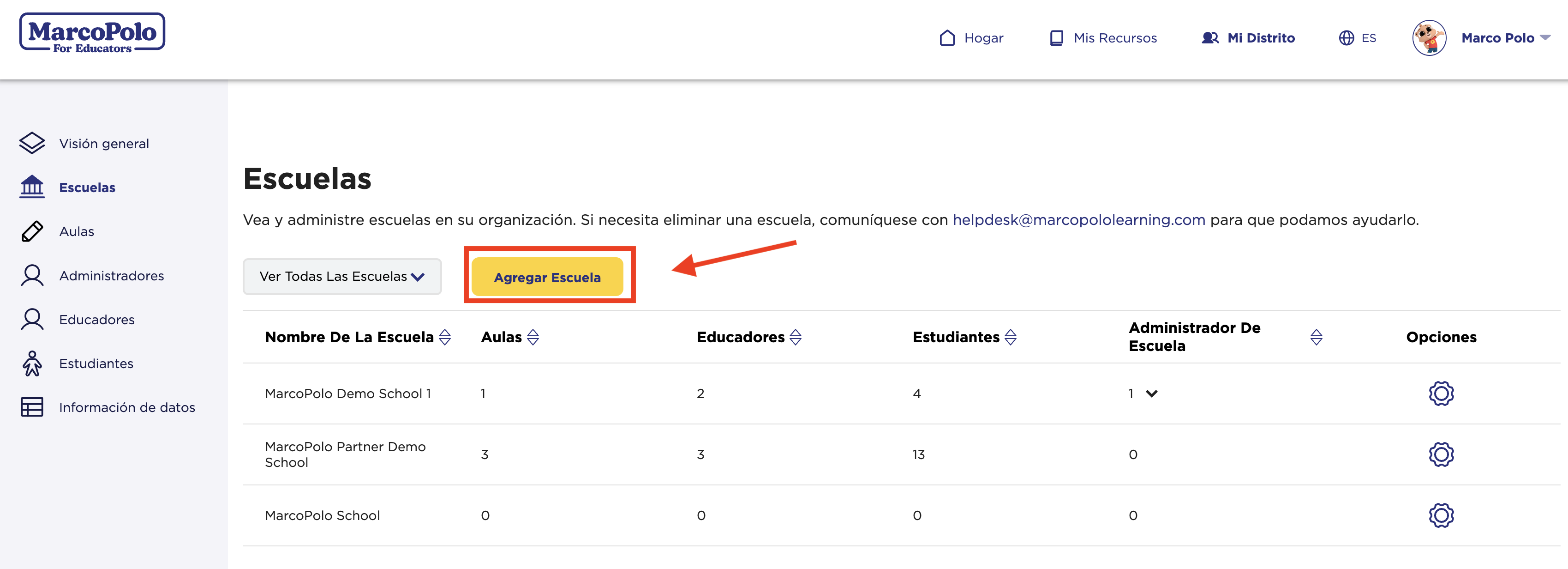The width and height of the screenshot is (1568, 569).
Task: Click the Aulas column header text
Action: pos(502,337)
